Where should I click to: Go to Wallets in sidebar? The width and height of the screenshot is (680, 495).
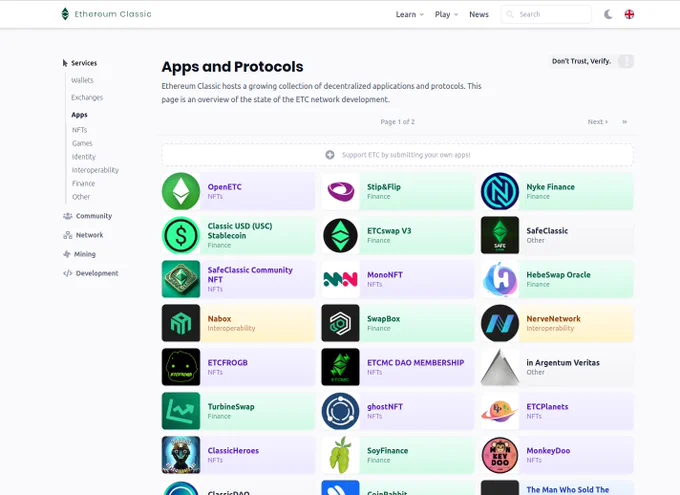[82, 80]
